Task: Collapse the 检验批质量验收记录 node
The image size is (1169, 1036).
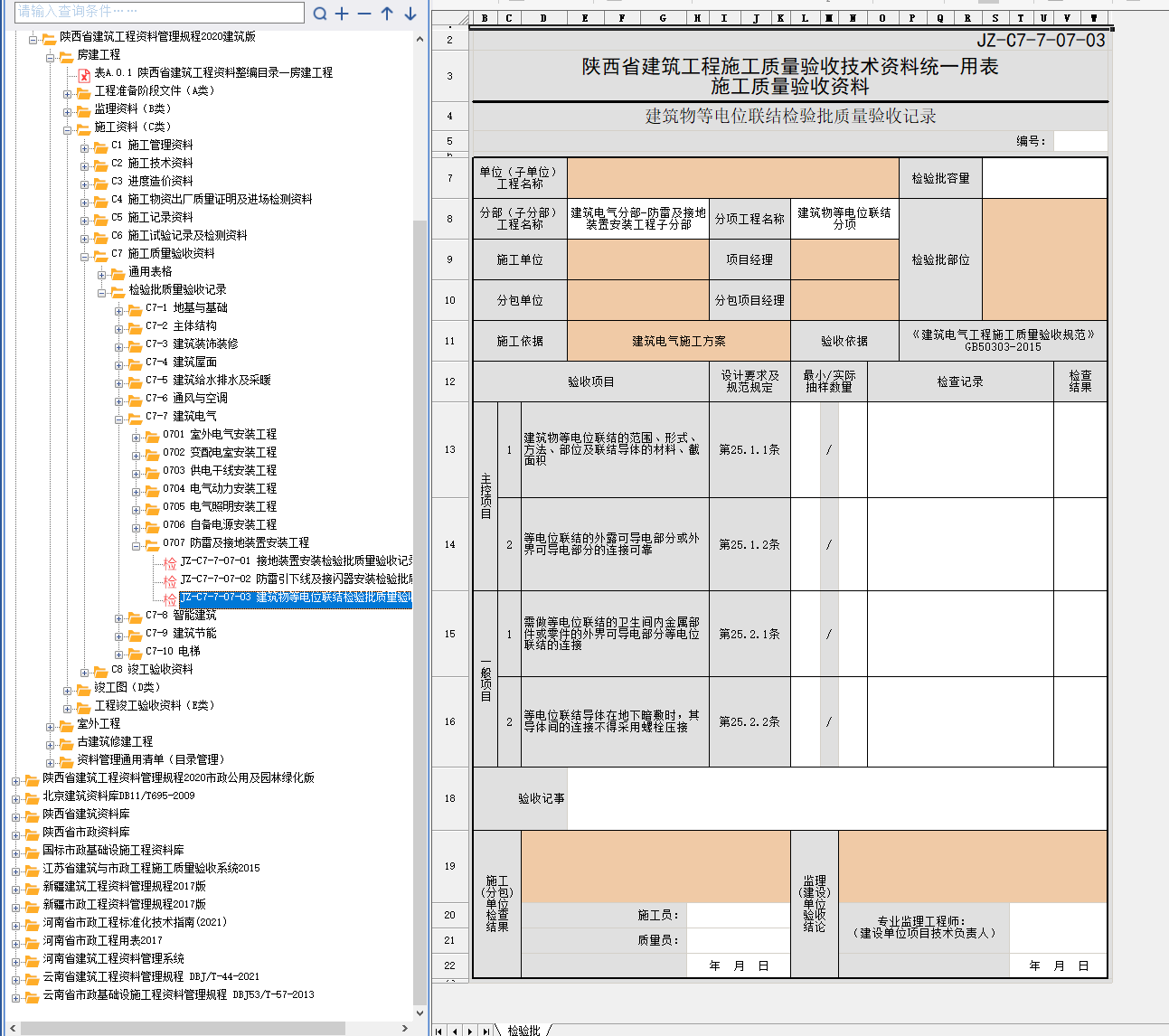Action: [101, 293]
